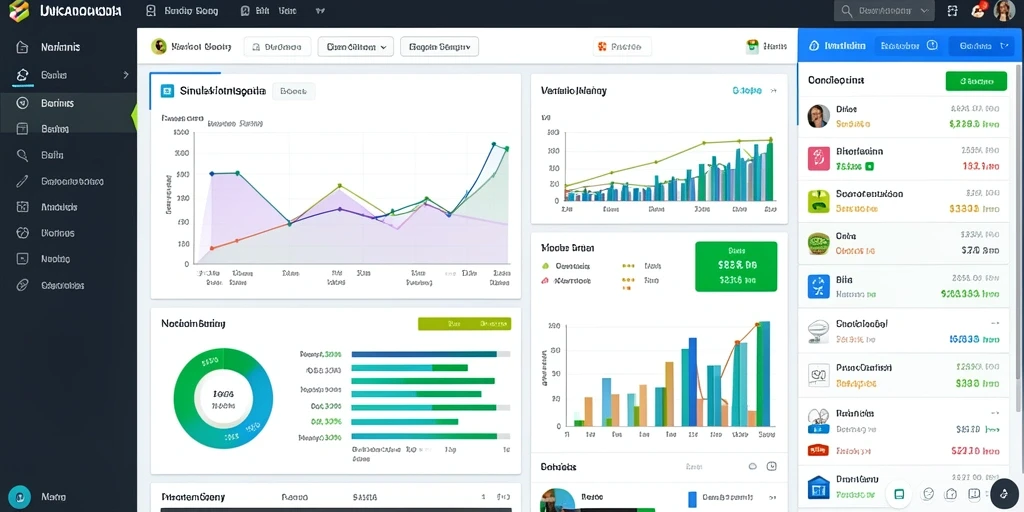Open the notification bell with red badge

click(x=978, y=10)
